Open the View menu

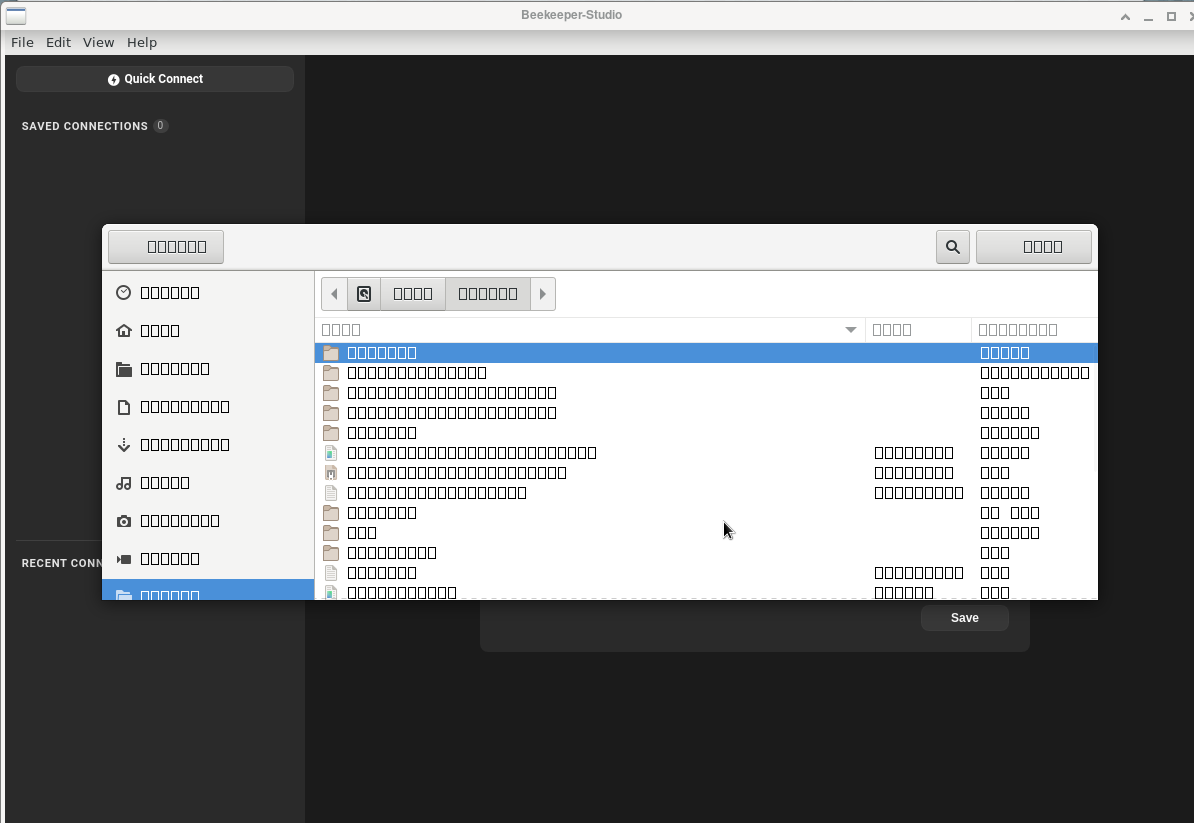(98, 42)
